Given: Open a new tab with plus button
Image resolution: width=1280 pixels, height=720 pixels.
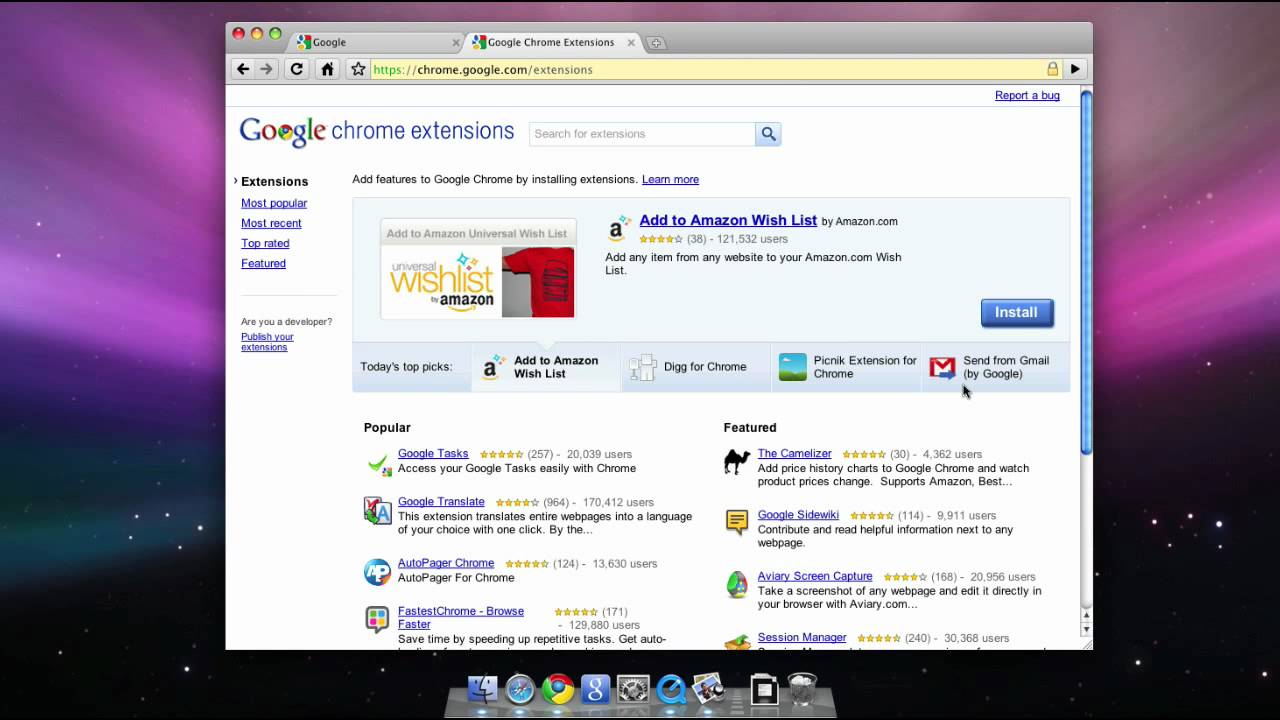Looking at the screenshot, I should [x=655, y=43].
